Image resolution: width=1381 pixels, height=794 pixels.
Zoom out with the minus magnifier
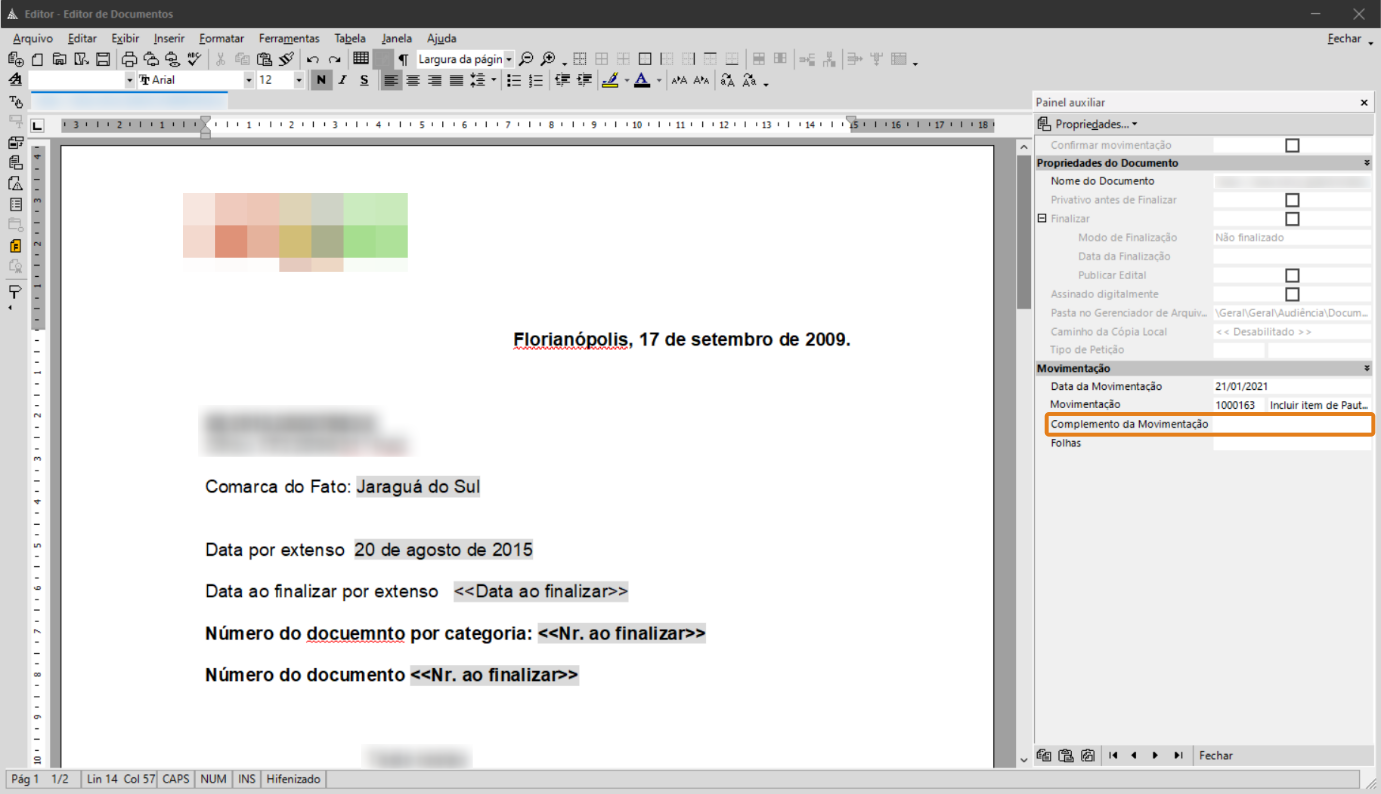pos(526,59)
